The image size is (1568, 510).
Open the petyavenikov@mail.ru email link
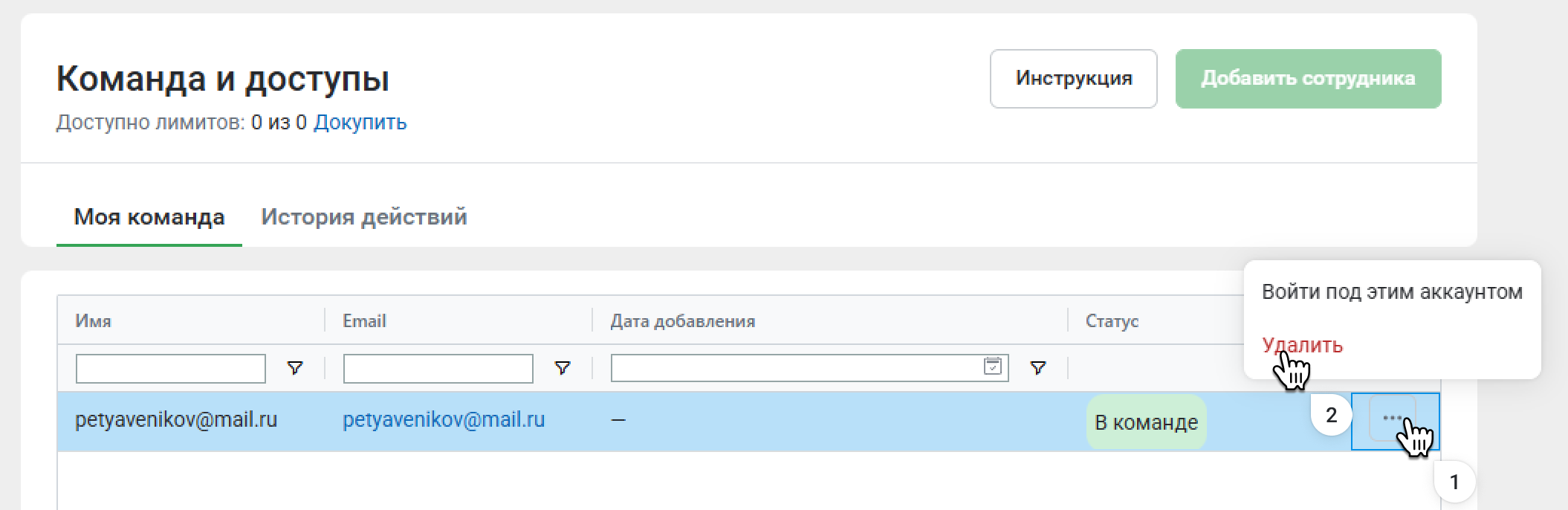(444, 420)
